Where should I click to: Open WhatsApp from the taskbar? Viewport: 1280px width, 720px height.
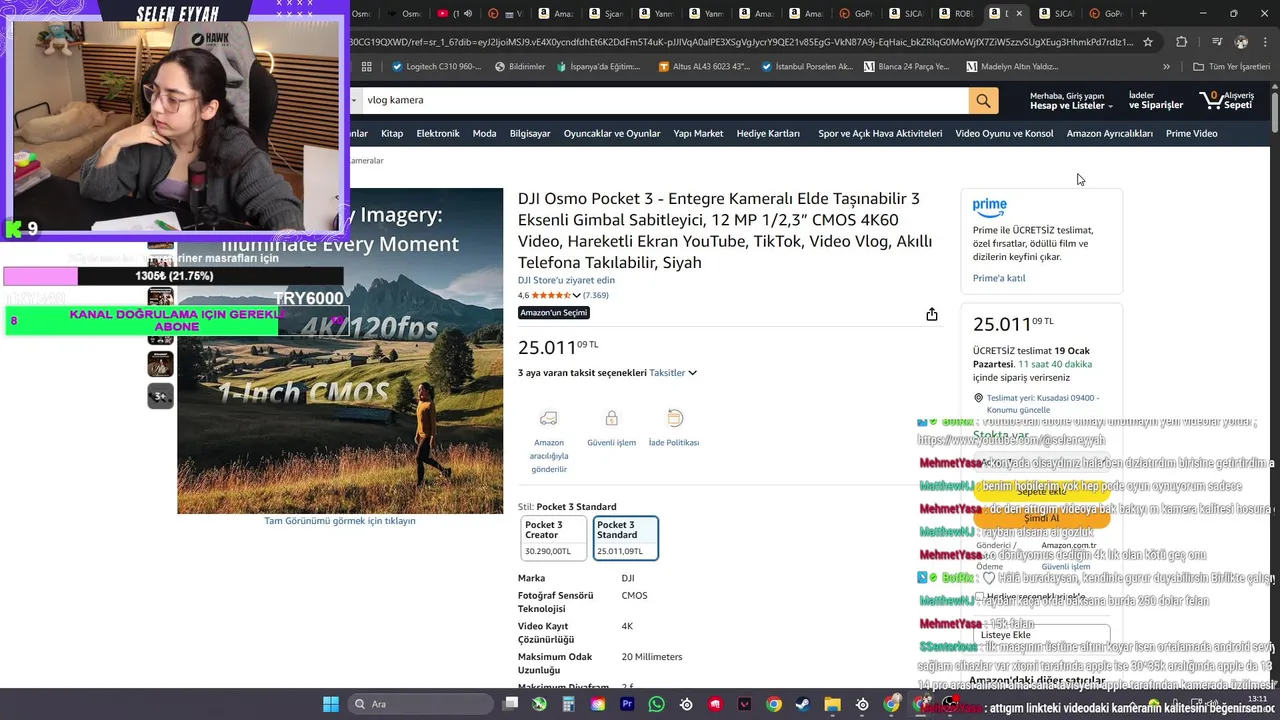pos(656,704)
